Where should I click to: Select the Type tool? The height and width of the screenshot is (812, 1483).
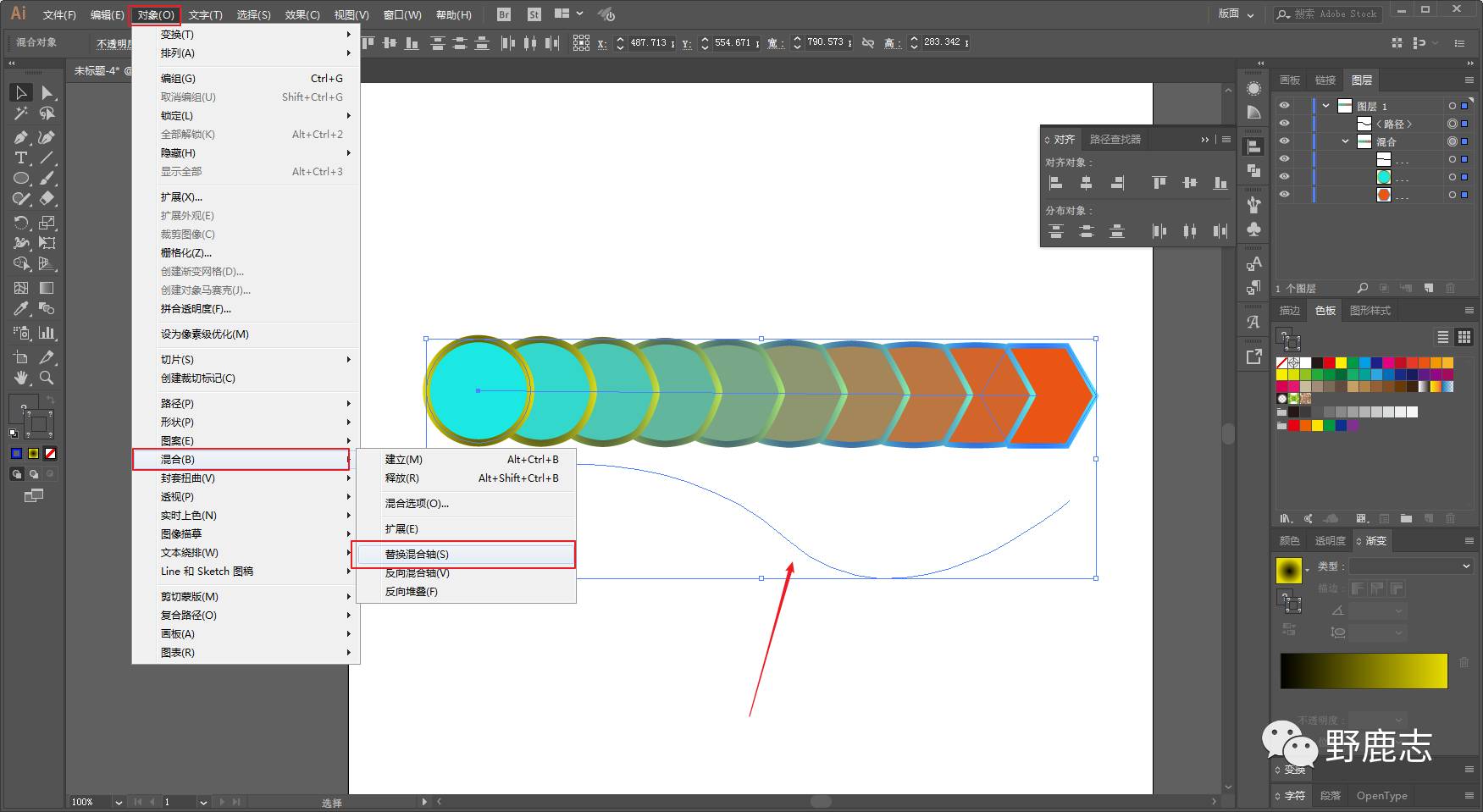[x=21, y=158]
